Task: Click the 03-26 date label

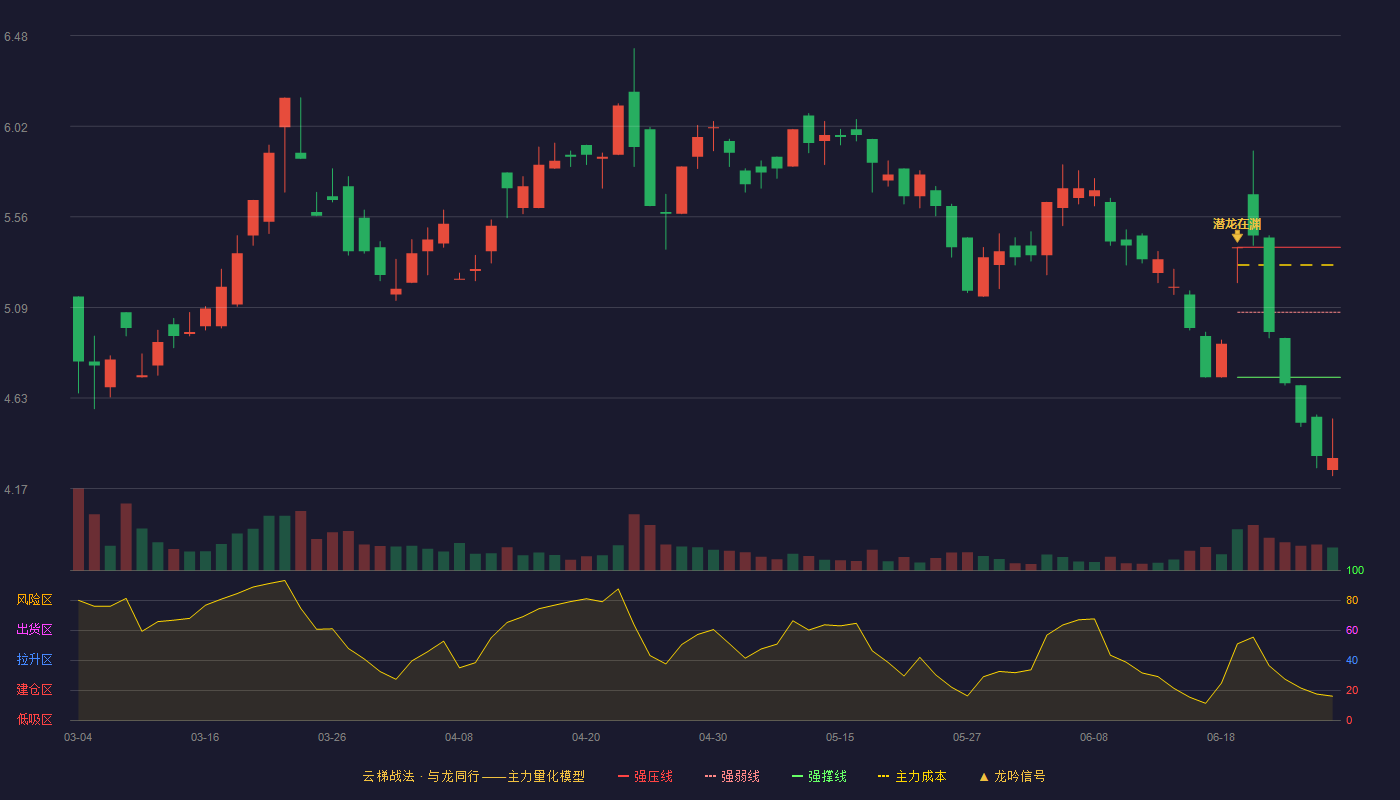Action: click(332, 737)
